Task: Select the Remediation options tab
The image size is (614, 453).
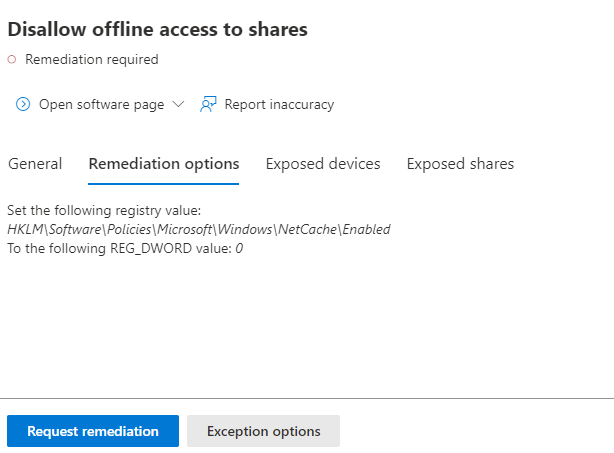Action: tap(164, 164)
